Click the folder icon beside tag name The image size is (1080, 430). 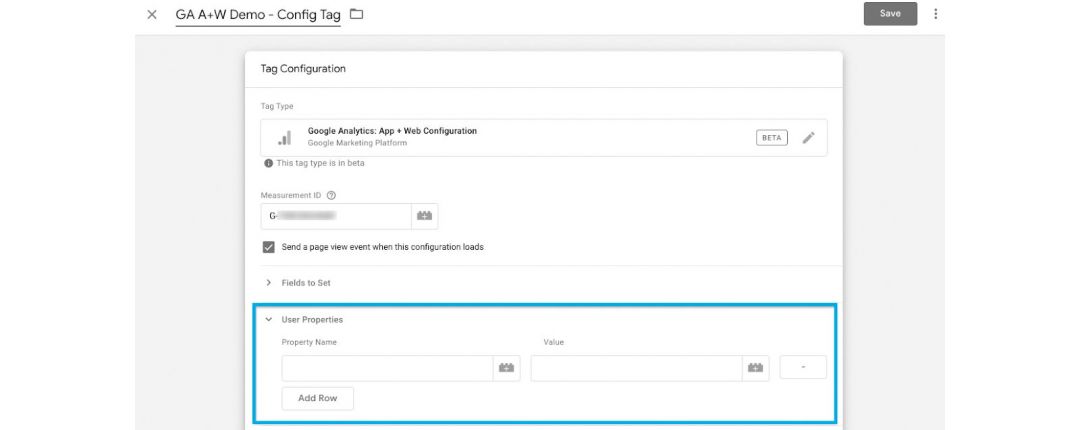point(356,14)
